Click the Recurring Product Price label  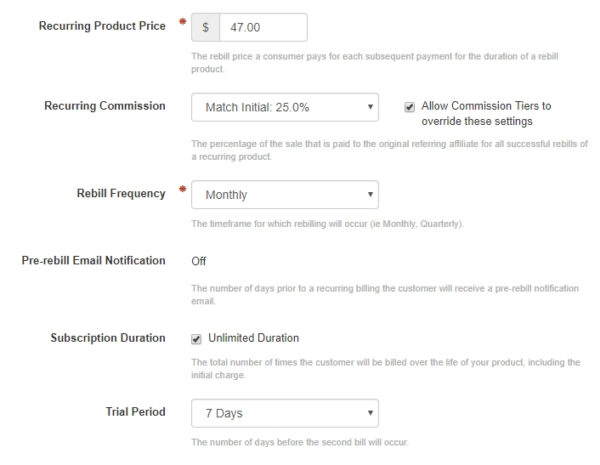102,25
